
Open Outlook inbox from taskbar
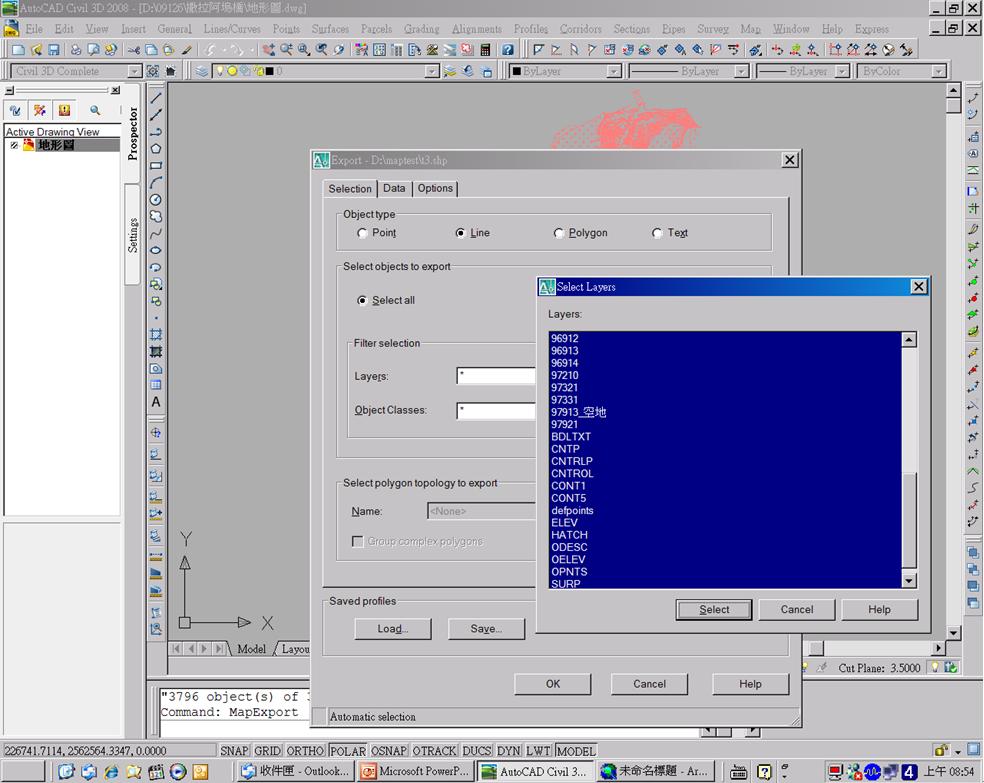coord(296,771)
